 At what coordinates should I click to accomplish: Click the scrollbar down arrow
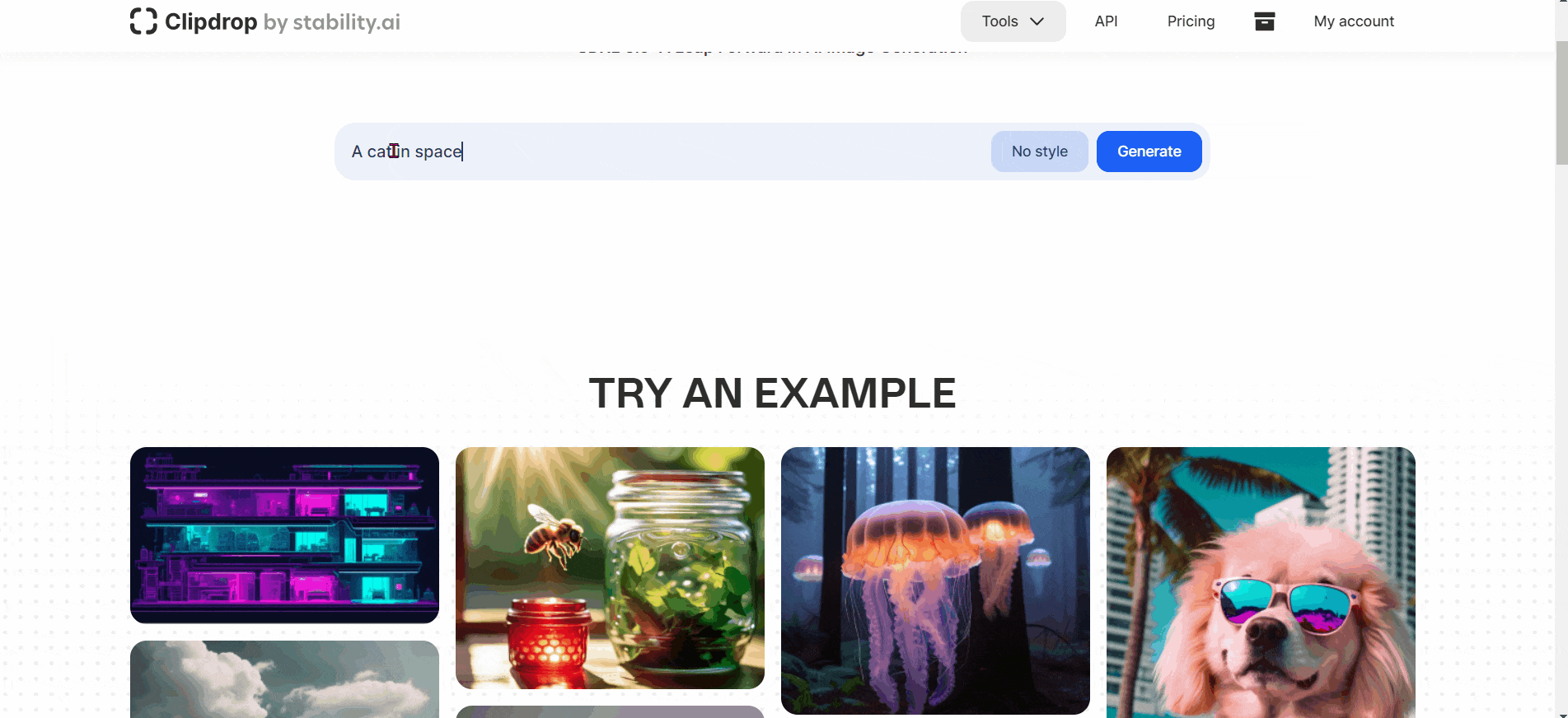point(1561,711)
